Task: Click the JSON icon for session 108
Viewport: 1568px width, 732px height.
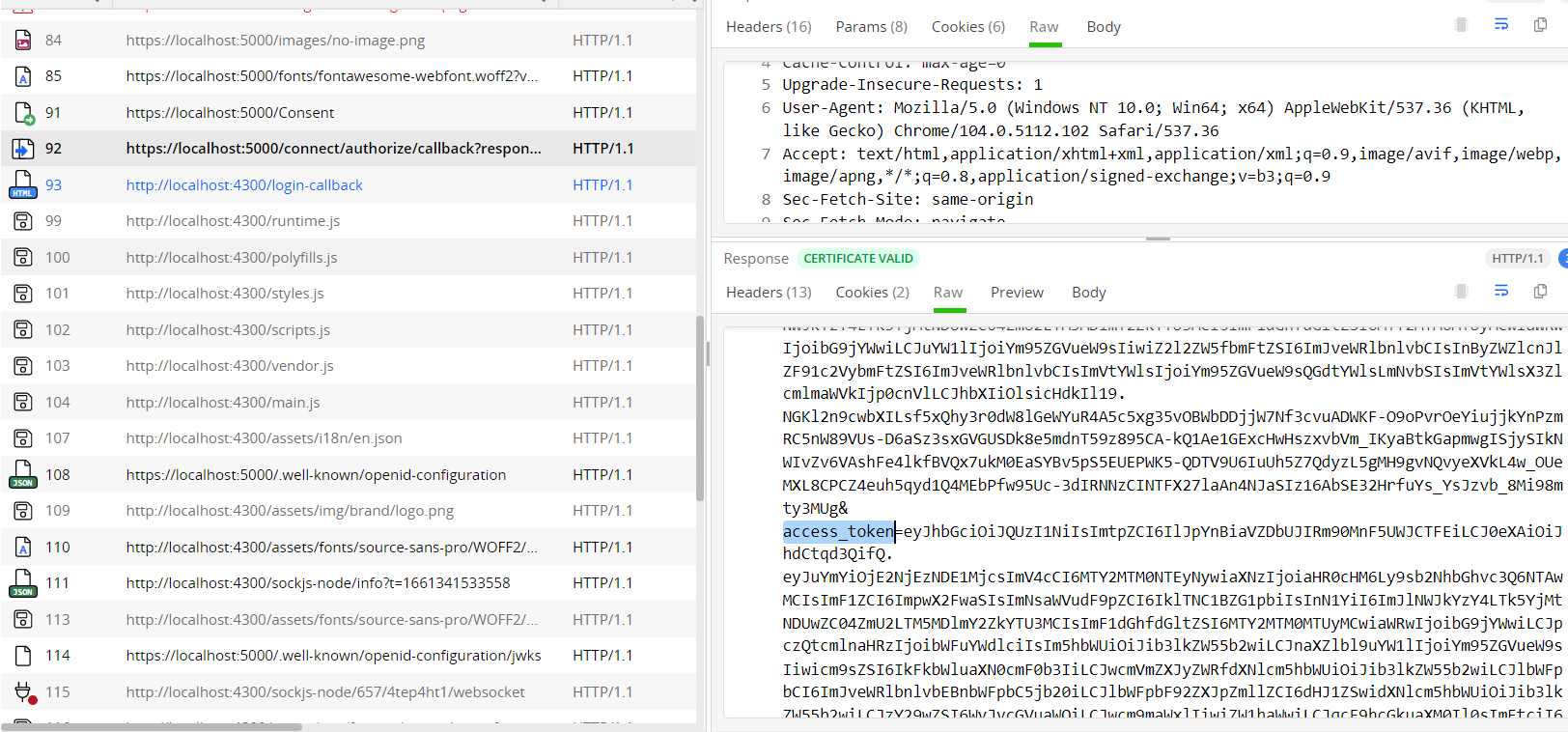Action: point(23,474)
